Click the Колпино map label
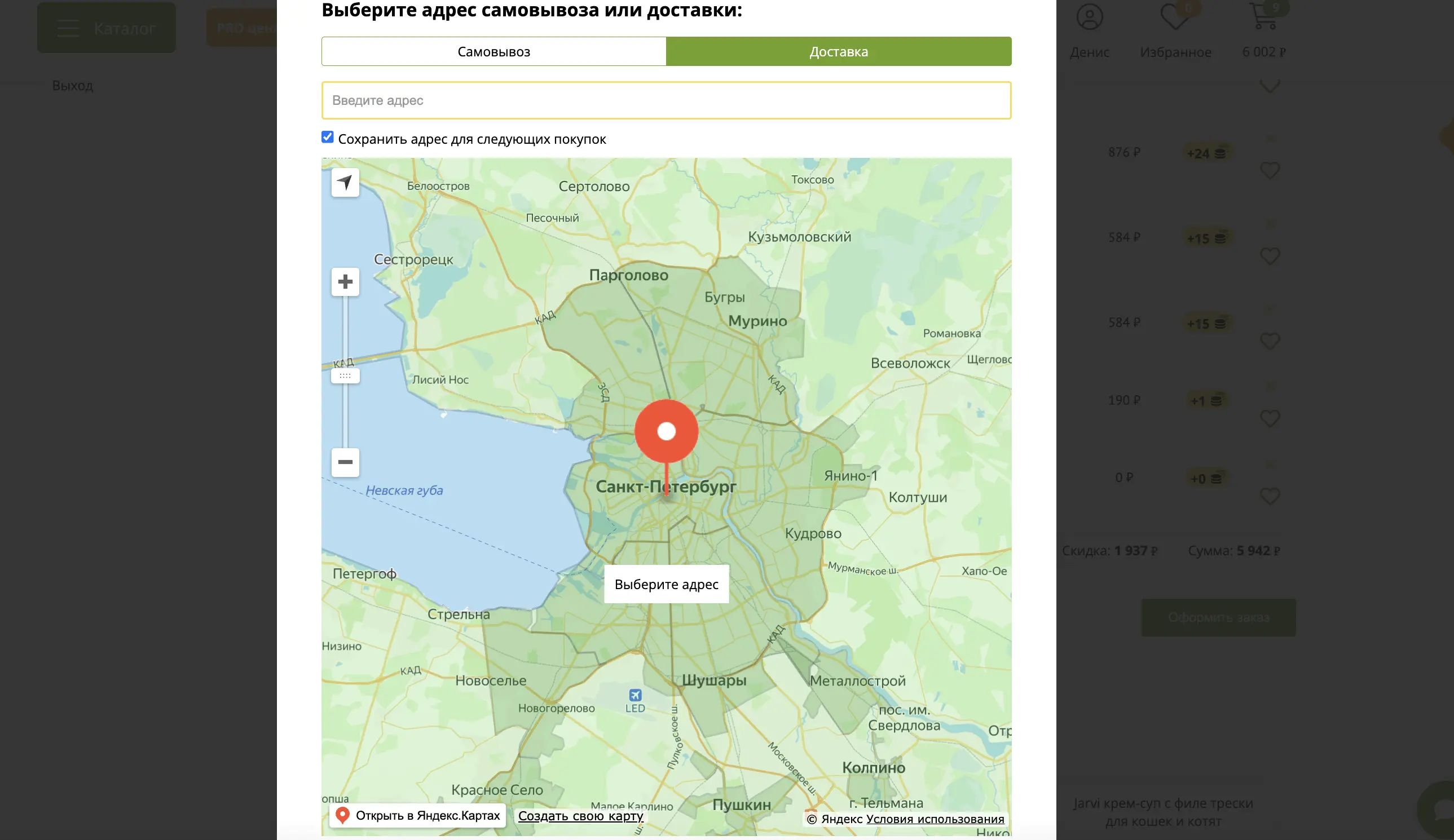Screen dimensions: 1454x840 pos(874,767)
